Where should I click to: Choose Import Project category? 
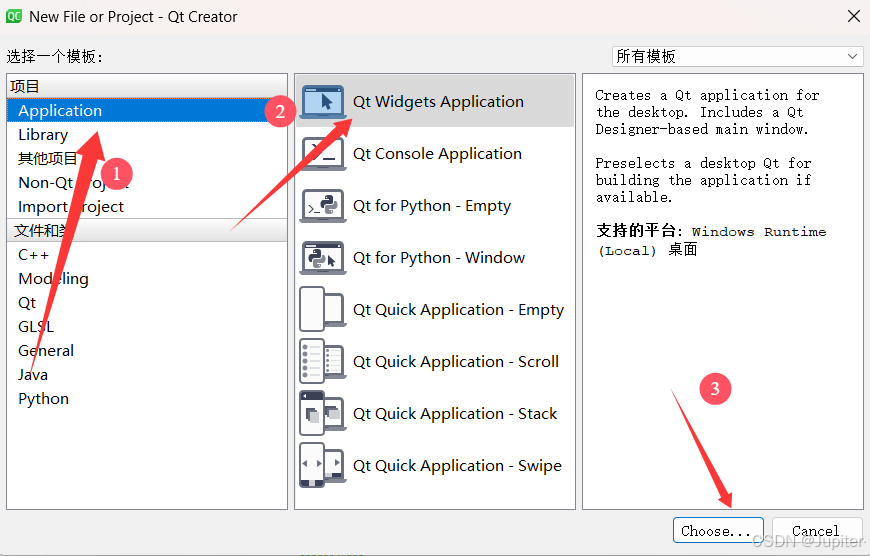point(147,206)
